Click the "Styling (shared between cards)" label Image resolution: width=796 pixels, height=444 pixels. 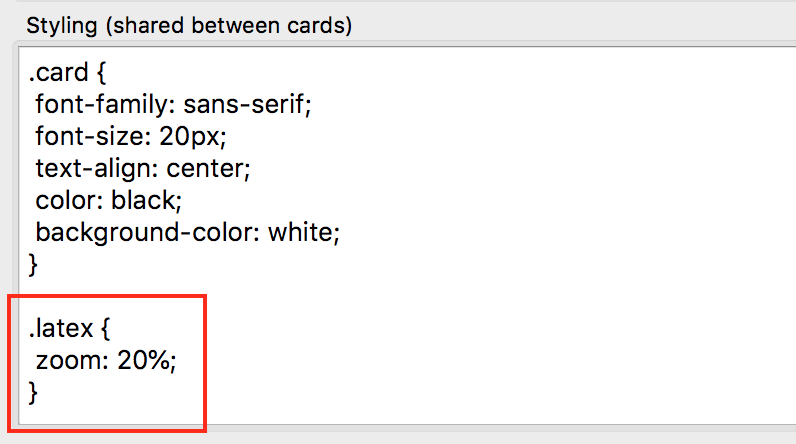[x=189, y=26]
